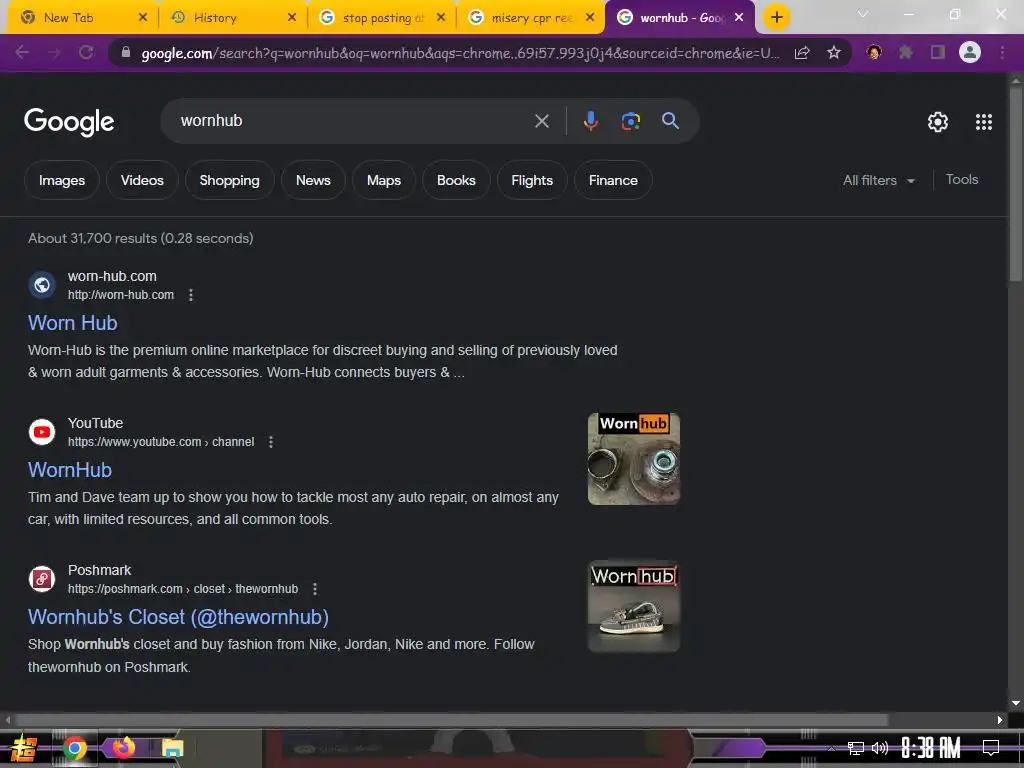Go back with the browser back arrow

[x=22, y=52]
